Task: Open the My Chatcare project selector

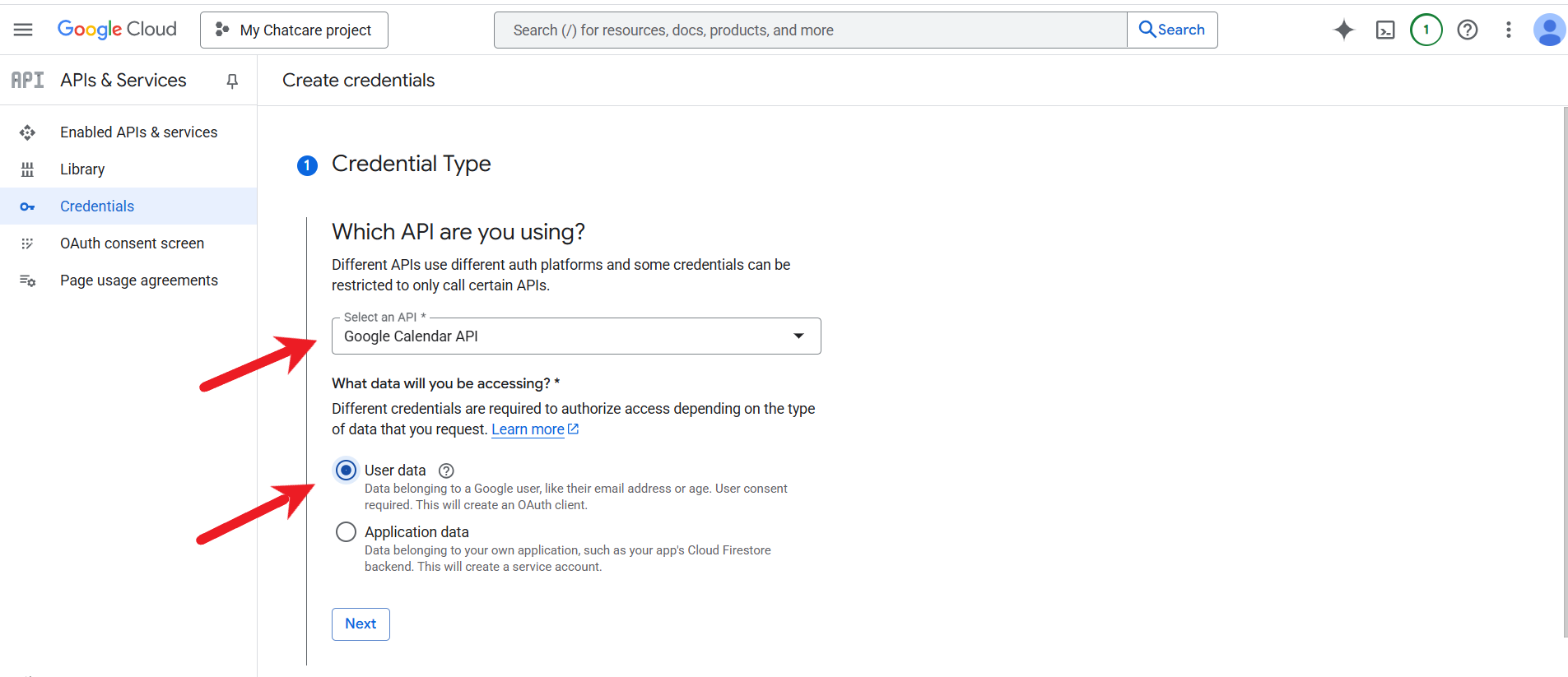Action: pos(294,30)
